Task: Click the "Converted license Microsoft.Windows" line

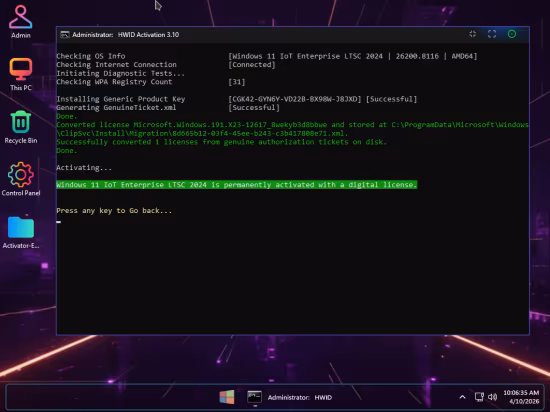Action: point(292,129)
